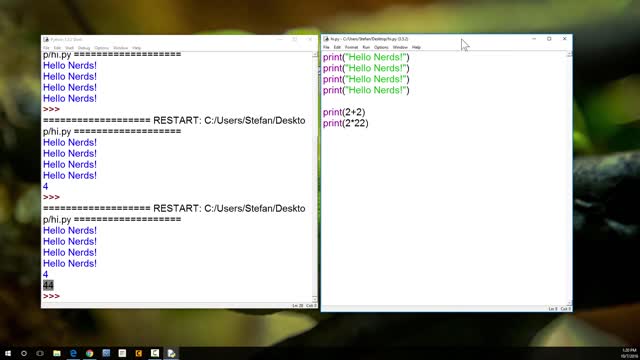Click the Python icon in Shell title bar
The height and width of the screenshot is (360, 640).
(x=46, y=40)
